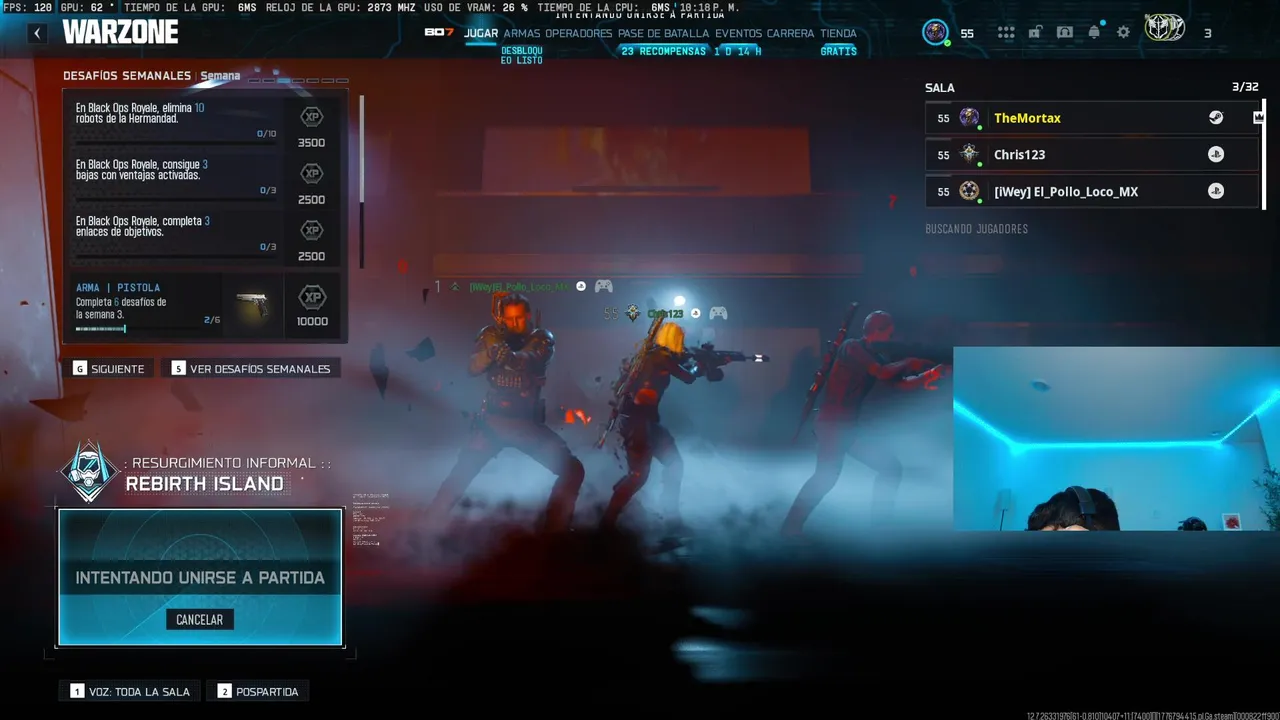
Task: Click the pistol weapon reward image
Action: (253, 305)
